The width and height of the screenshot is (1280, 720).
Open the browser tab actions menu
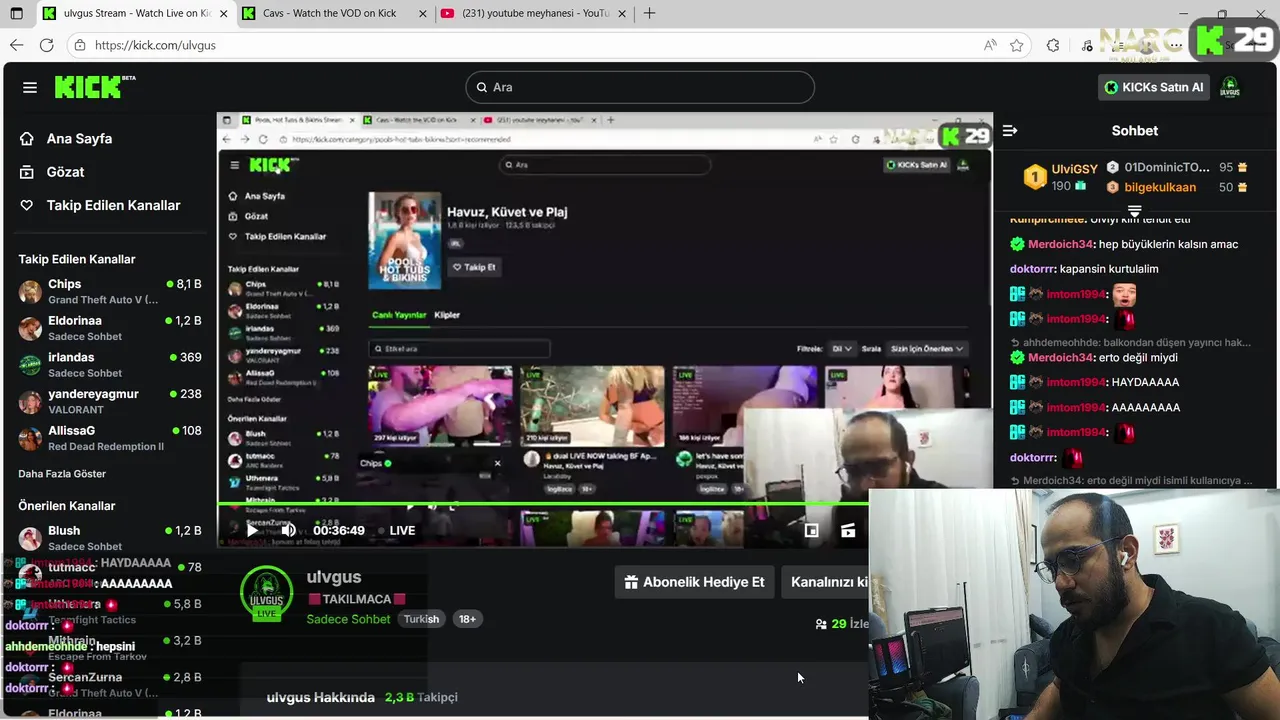pyautogui.click(x=16, y=14)
